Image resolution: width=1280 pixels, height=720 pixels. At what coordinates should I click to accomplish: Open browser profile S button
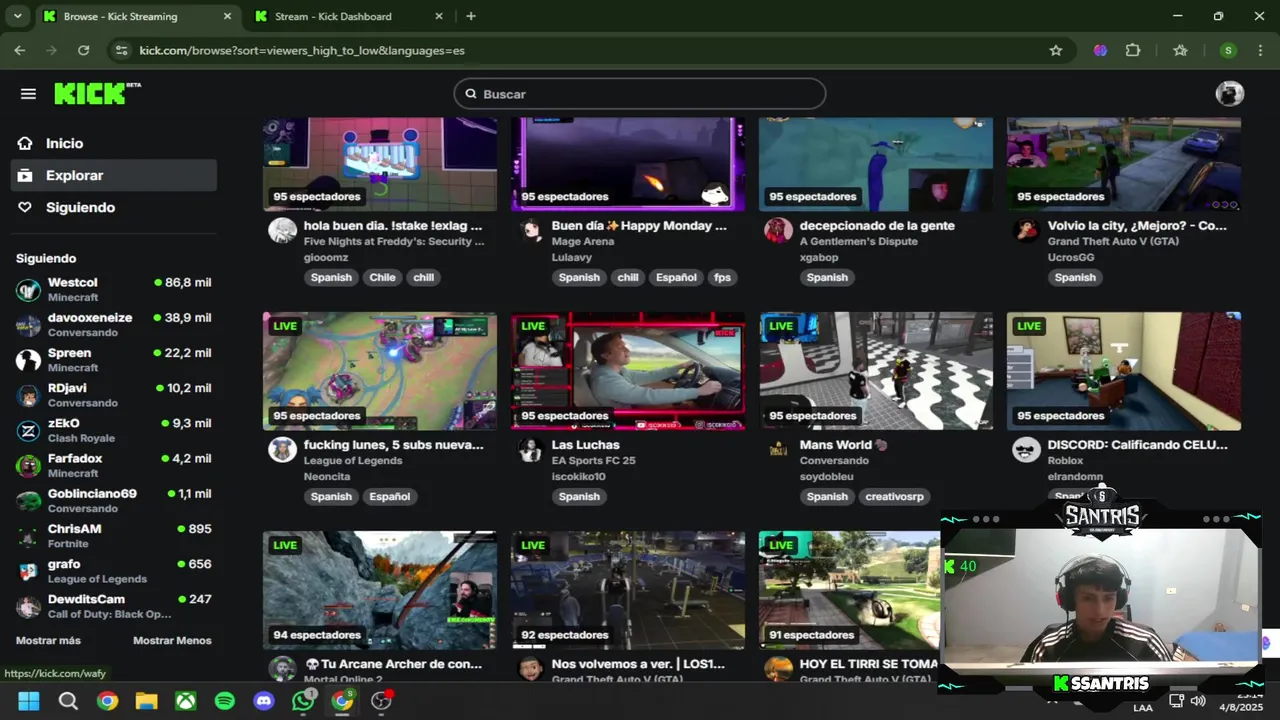pyautogui.click(x=1228, y=50)
